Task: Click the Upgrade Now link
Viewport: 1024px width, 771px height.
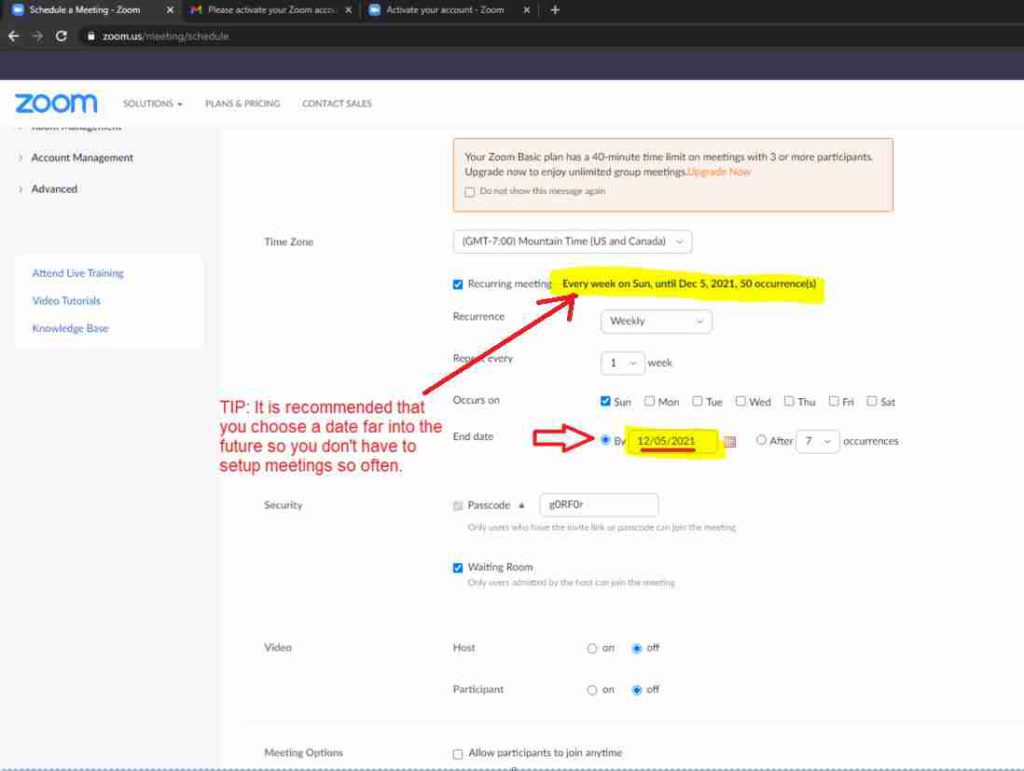Action: (x=719, y=172)
